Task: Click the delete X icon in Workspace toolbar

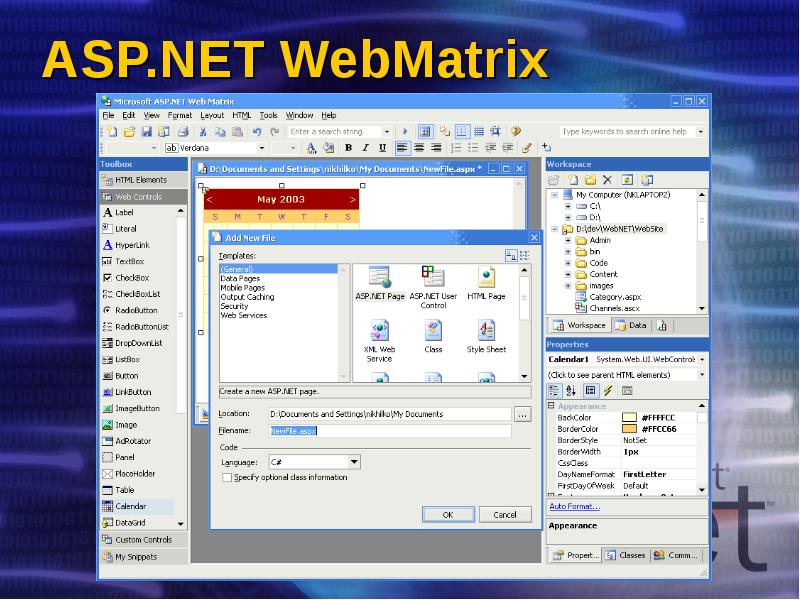Action: [607, 180]
